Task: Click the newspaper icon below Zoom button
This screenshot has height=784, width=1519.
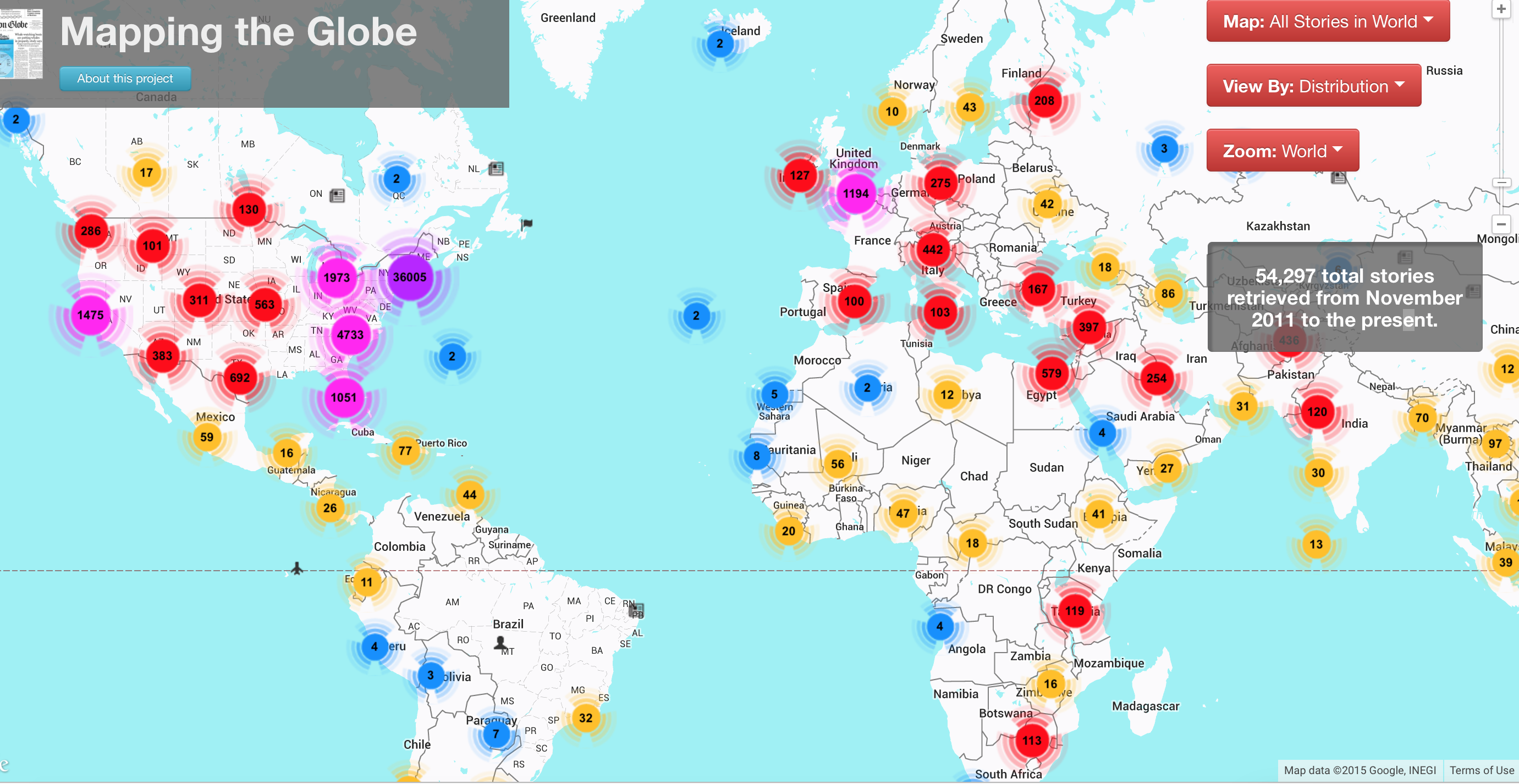Action: click(x=1339, y=178)
